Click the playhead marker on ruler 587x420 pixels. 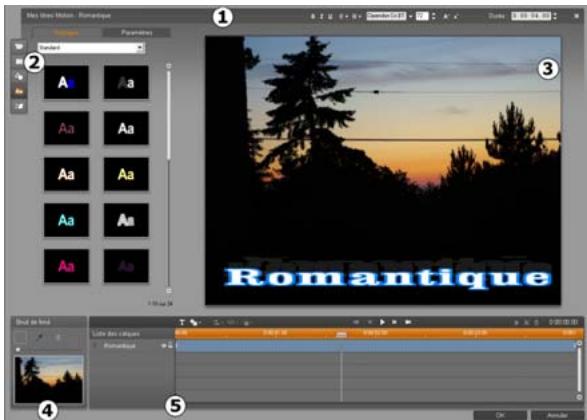click(341, 334)
